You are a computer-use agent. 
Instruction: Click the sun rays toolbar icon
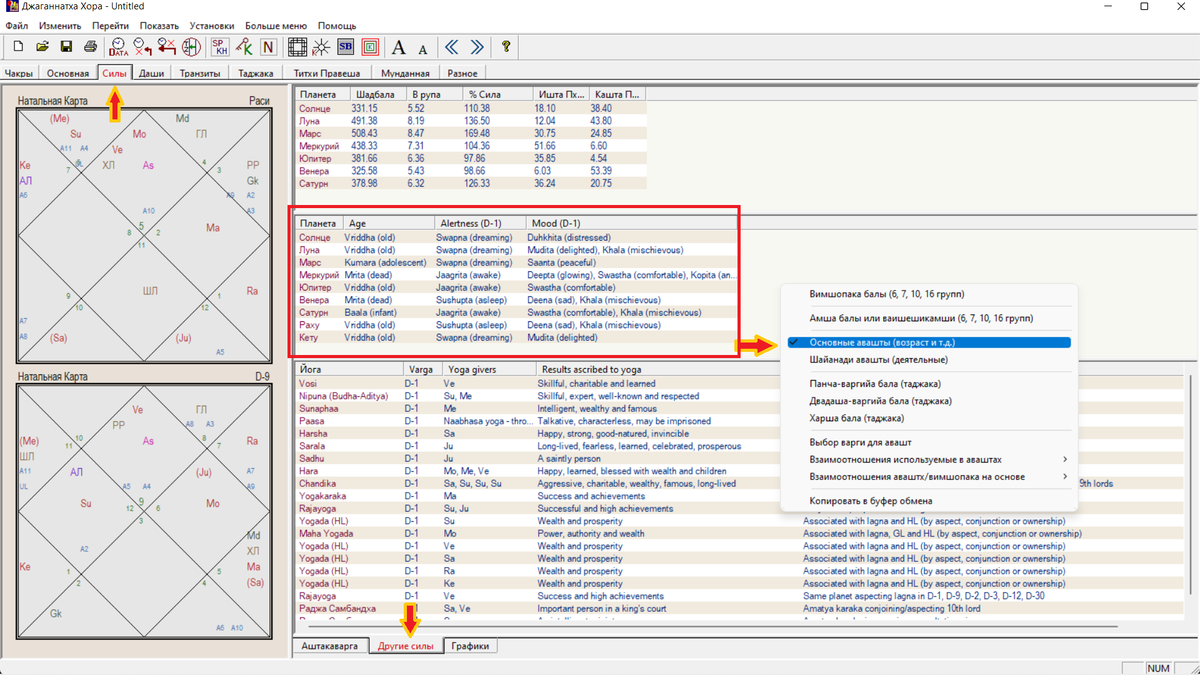pos(321,46)
